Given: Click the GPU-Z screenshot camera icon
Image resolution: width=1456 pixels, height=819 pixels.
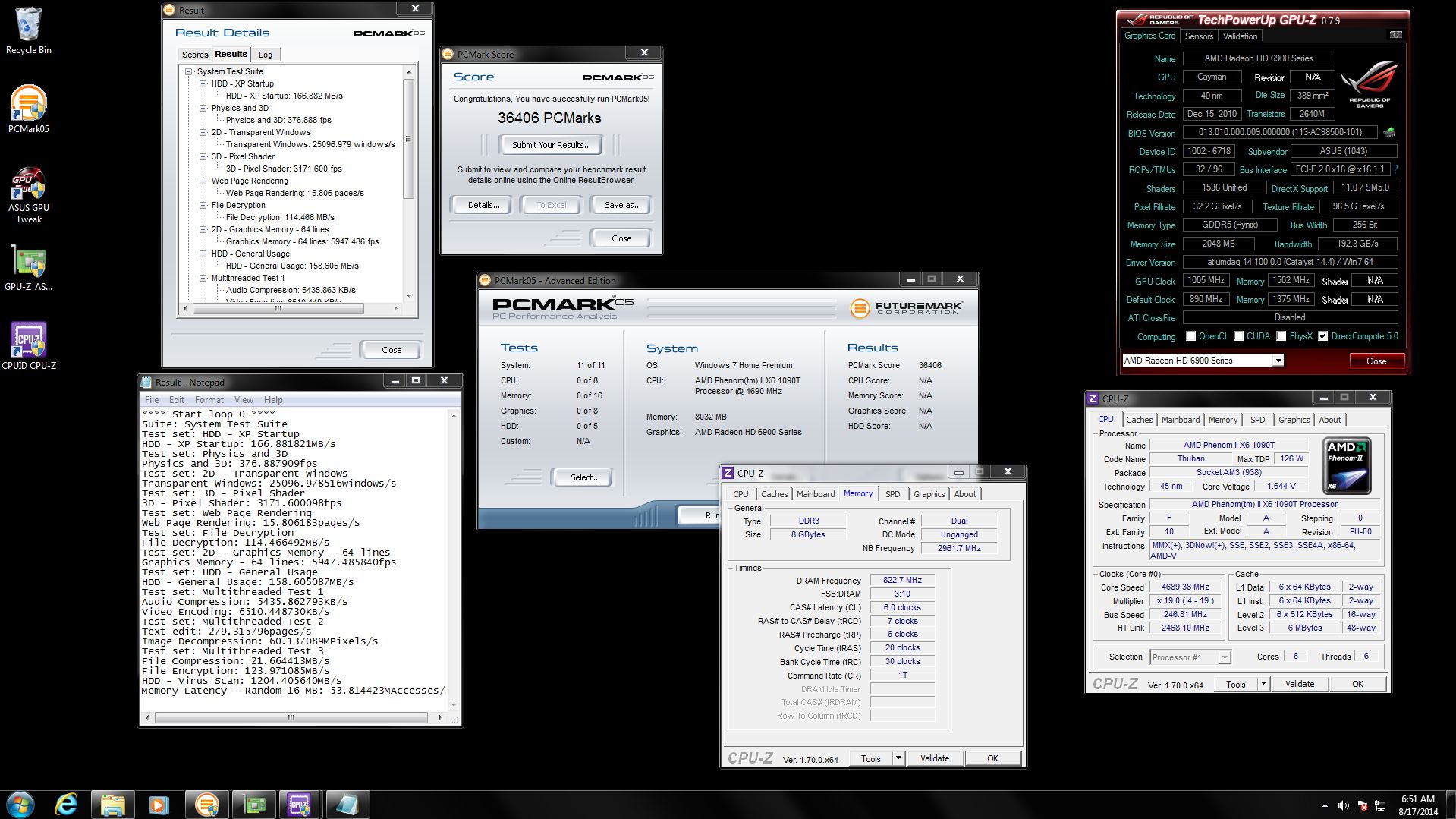Looking at the screenshot, I should pos(1395,35).
